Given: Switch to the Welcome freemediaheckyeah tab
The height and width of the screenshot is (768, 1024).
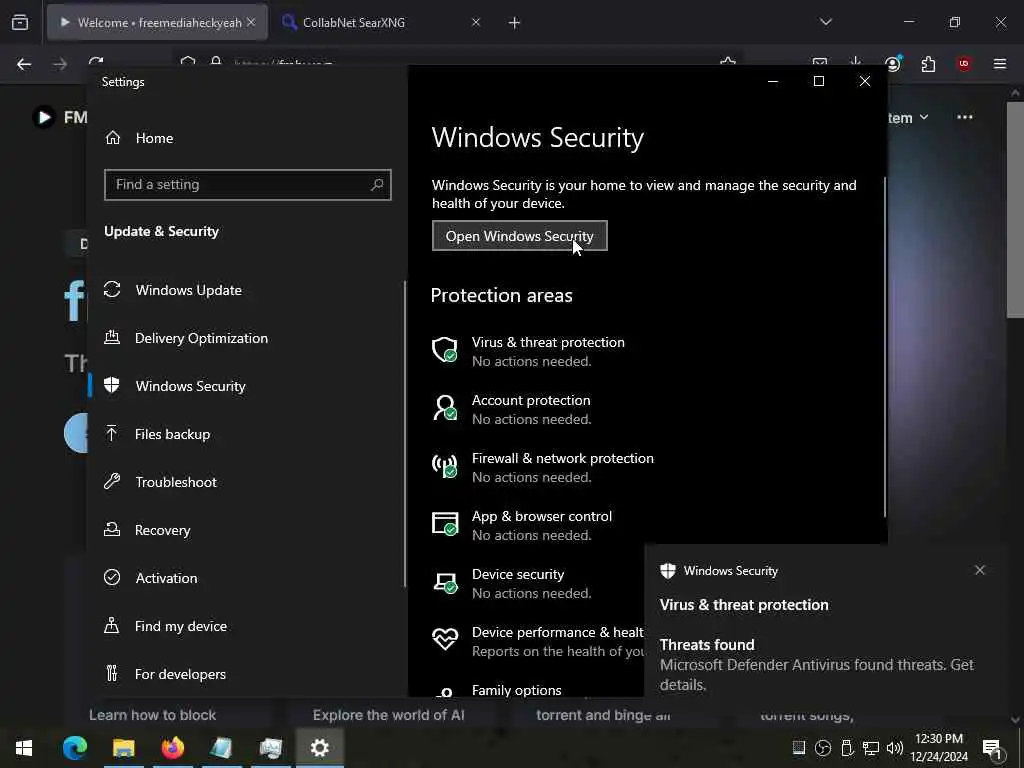Looking at the screenshot, I should click(157, 22).
